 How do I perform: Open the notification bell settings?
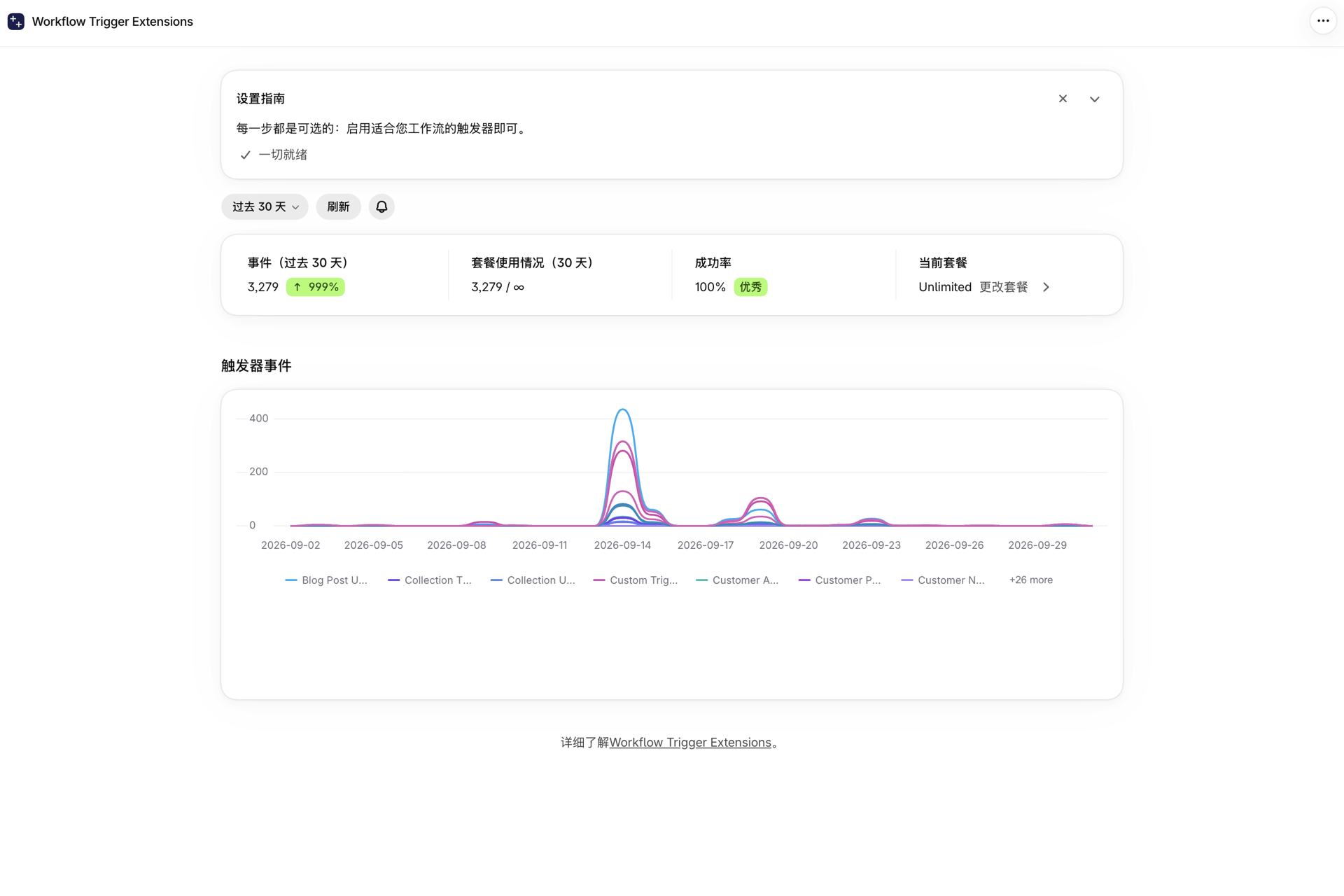pyautogui.click(x=381, y=206)
